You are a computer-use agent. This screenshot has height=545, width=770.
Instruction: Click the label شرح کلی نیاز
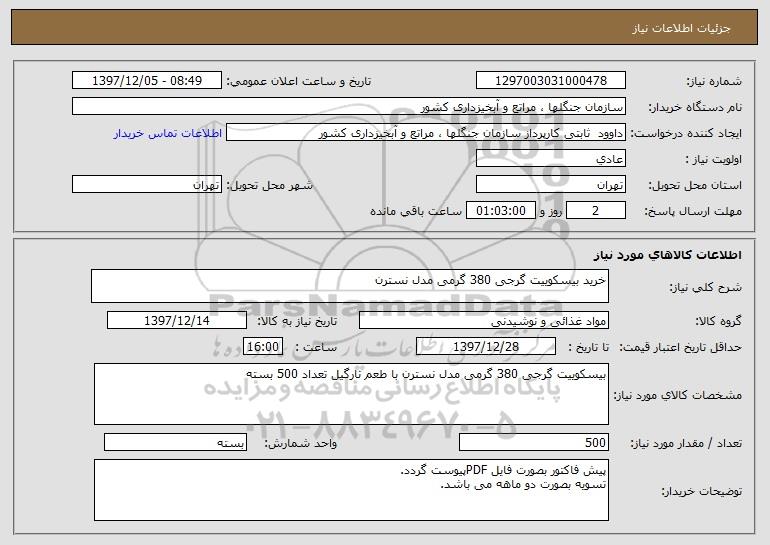(706, 287)
